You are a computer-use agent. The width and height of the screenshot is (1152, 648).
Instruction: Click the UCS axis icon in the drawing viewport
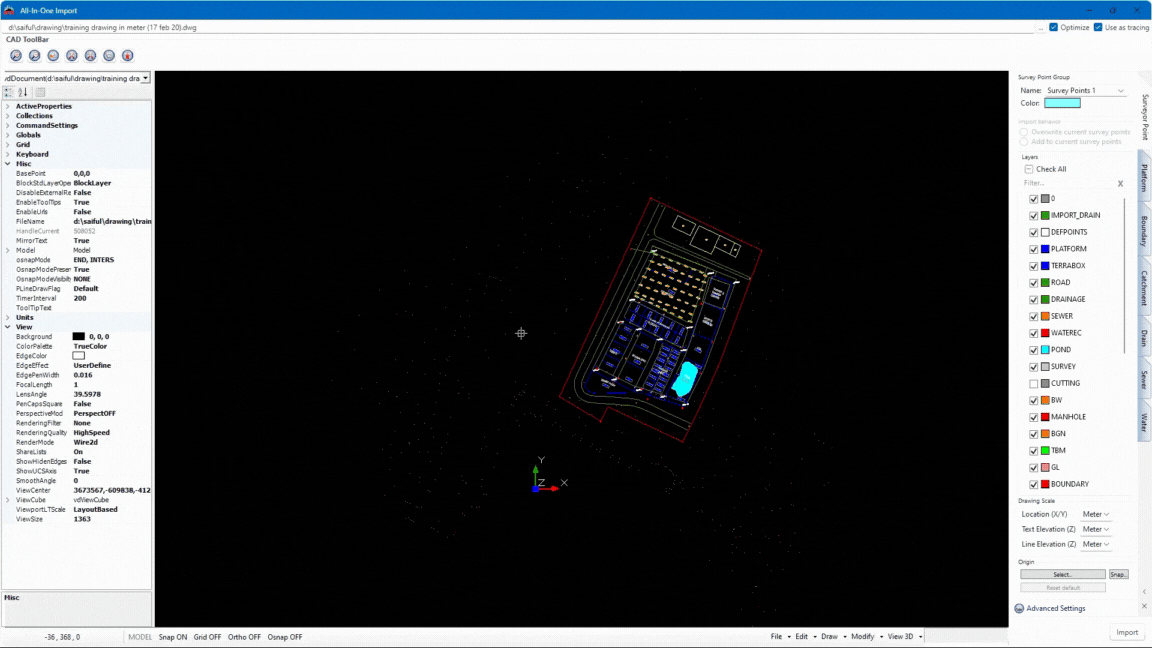[x=547, y=476]
